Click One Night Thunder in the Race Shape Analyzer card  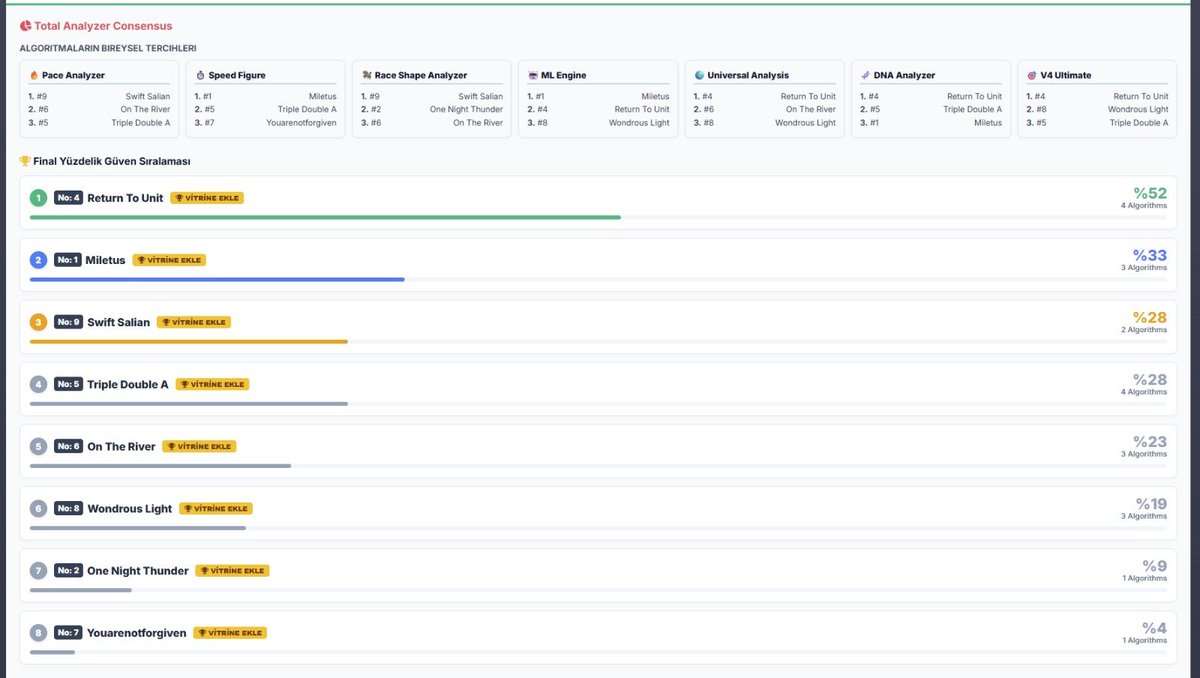click(466, 110)
